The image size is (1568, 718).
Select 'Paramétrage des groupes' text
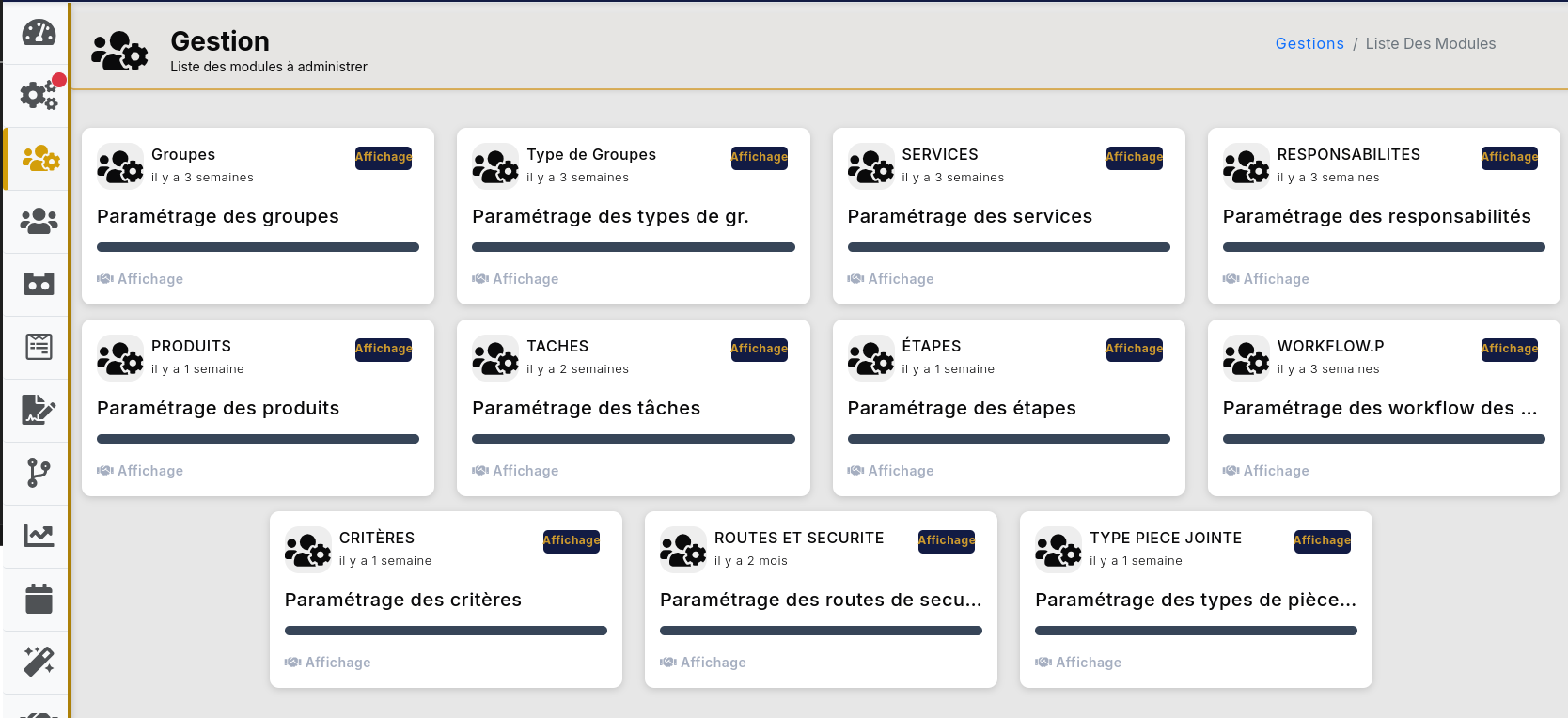pyautogui.click(x=218, y=216)
